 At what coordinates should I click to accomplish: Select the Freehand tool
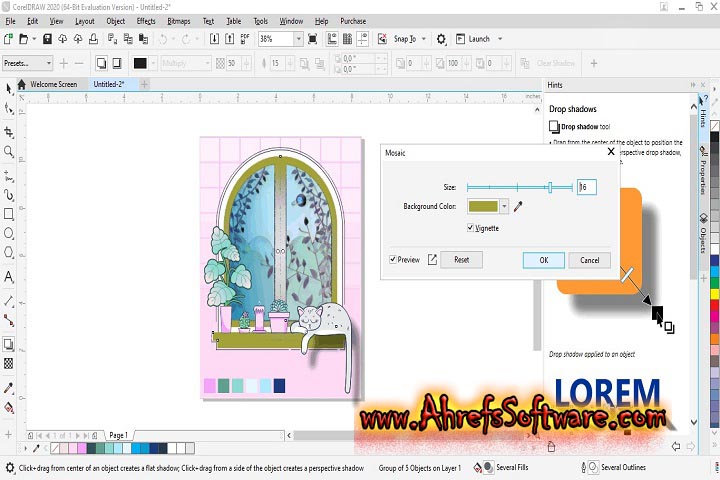click(x=8, y=176)
